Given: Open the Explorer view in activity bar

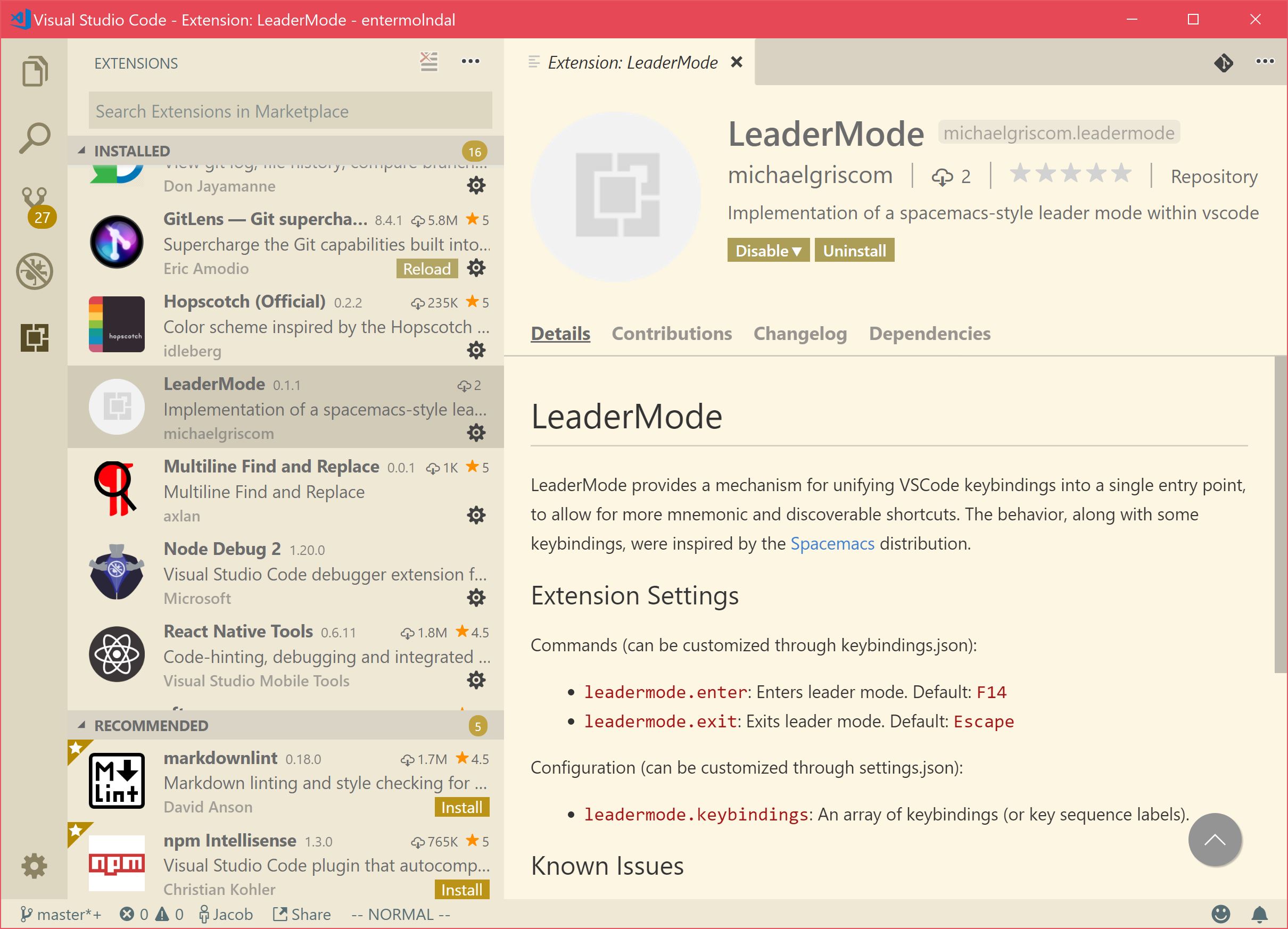Looking at the screenshot, I should (35, 71).
